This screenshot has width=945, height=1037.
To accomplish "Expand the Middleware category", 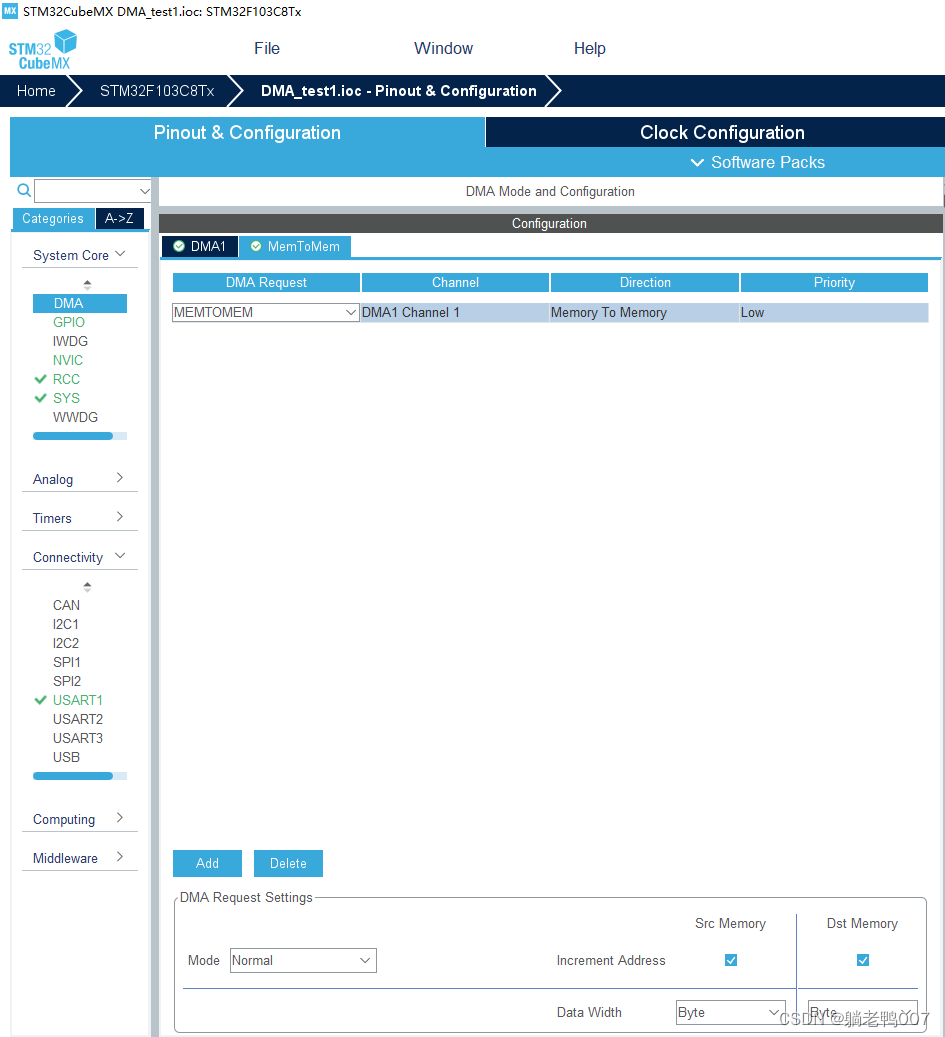I will pos(79,858).
